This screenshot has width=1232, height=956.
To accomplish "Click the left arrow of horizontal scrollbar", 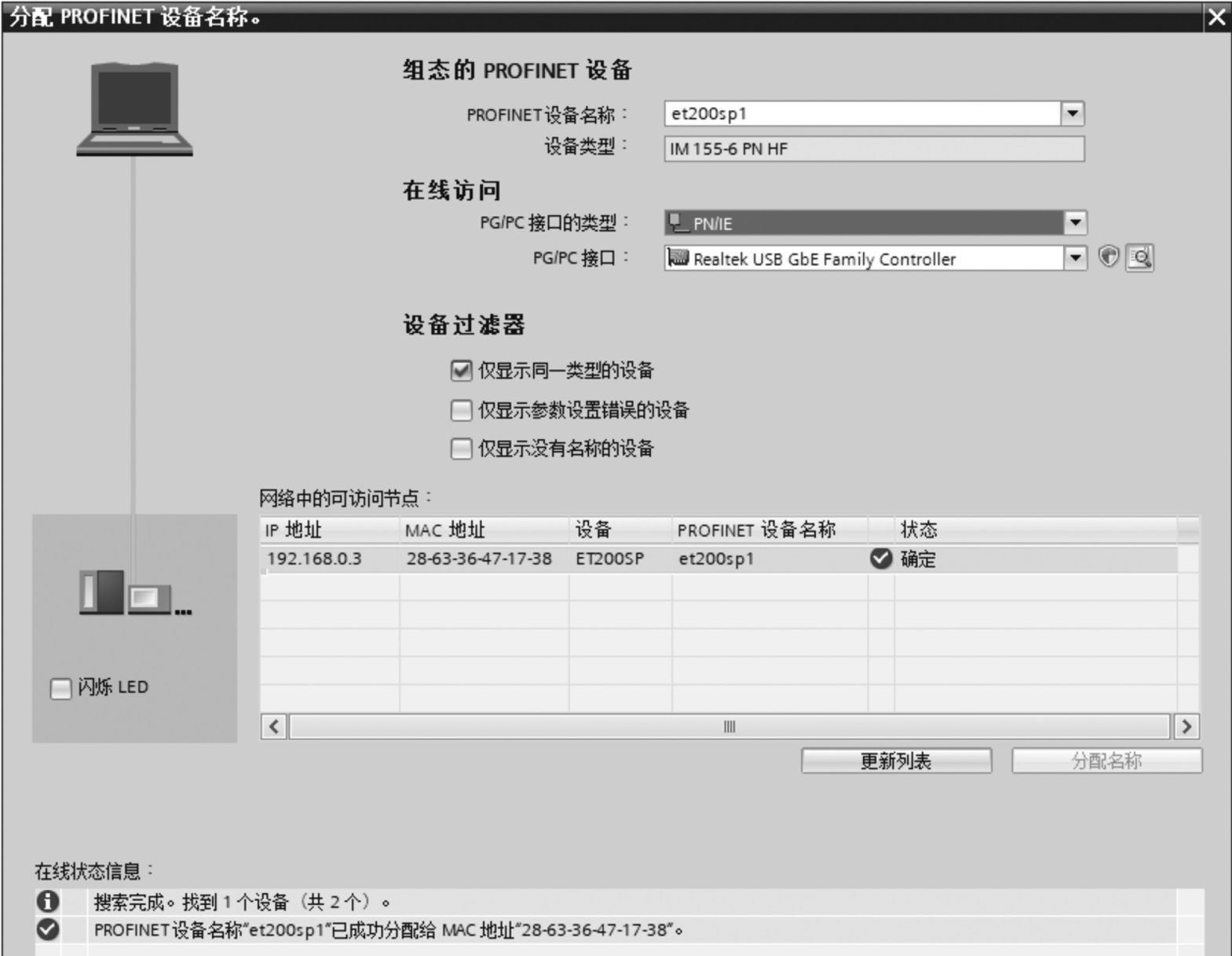I will (x=273, y=727).
